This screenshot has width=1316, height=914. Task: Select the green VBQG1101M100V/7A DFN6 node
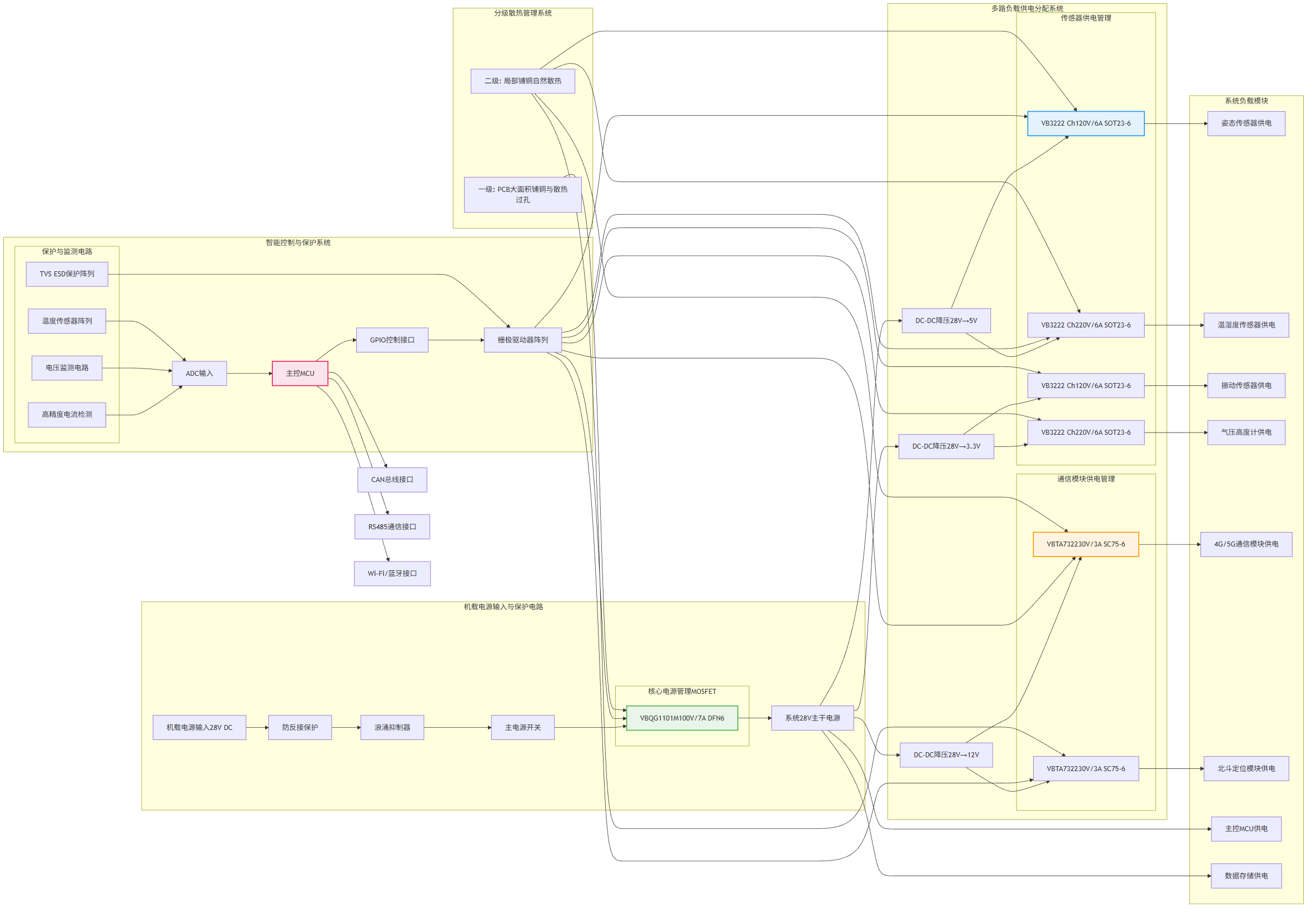[x=682, y=718]
